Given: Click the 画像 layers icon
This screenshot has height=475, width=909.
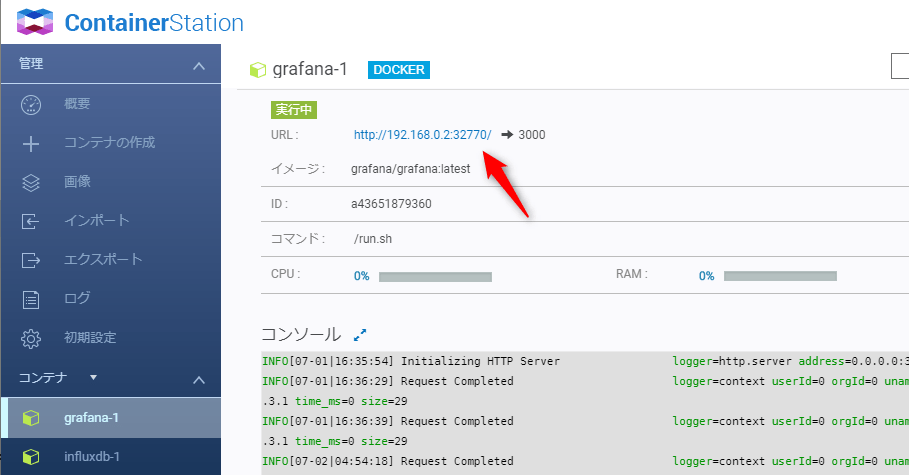Looking at the screenshot, I should tap(31, 182).
